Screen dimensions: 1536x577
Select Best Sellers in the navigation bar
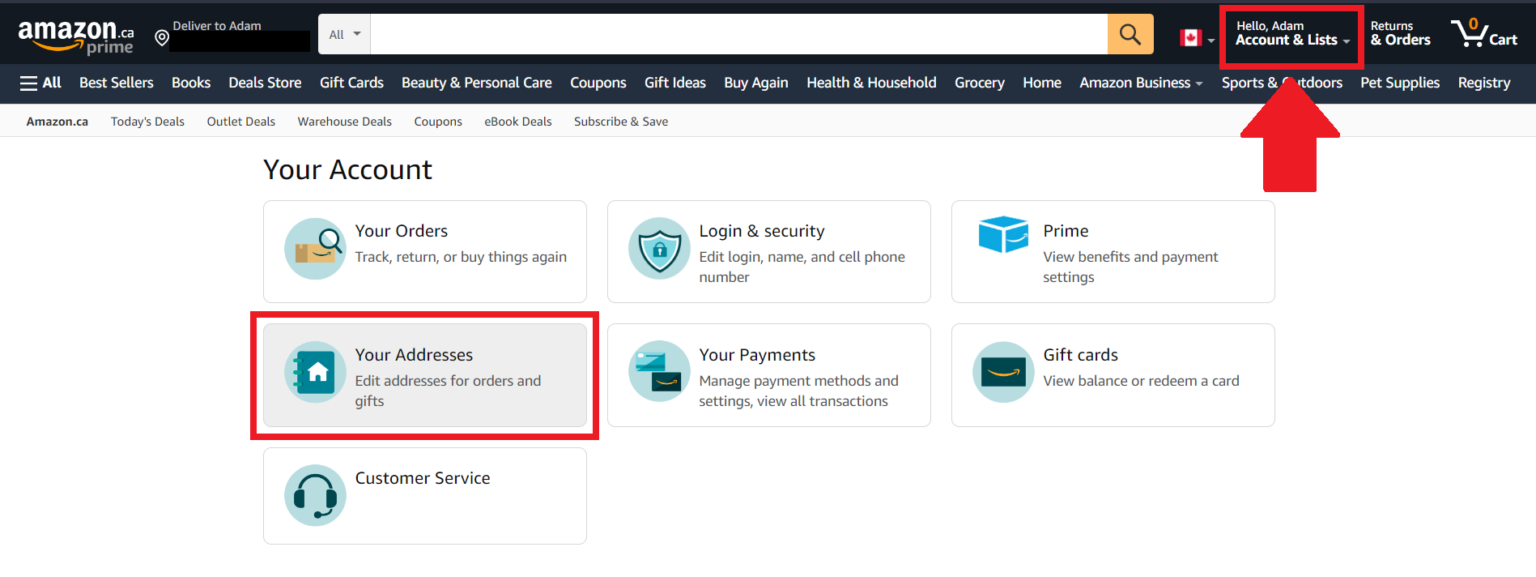[x=116, y=83]
